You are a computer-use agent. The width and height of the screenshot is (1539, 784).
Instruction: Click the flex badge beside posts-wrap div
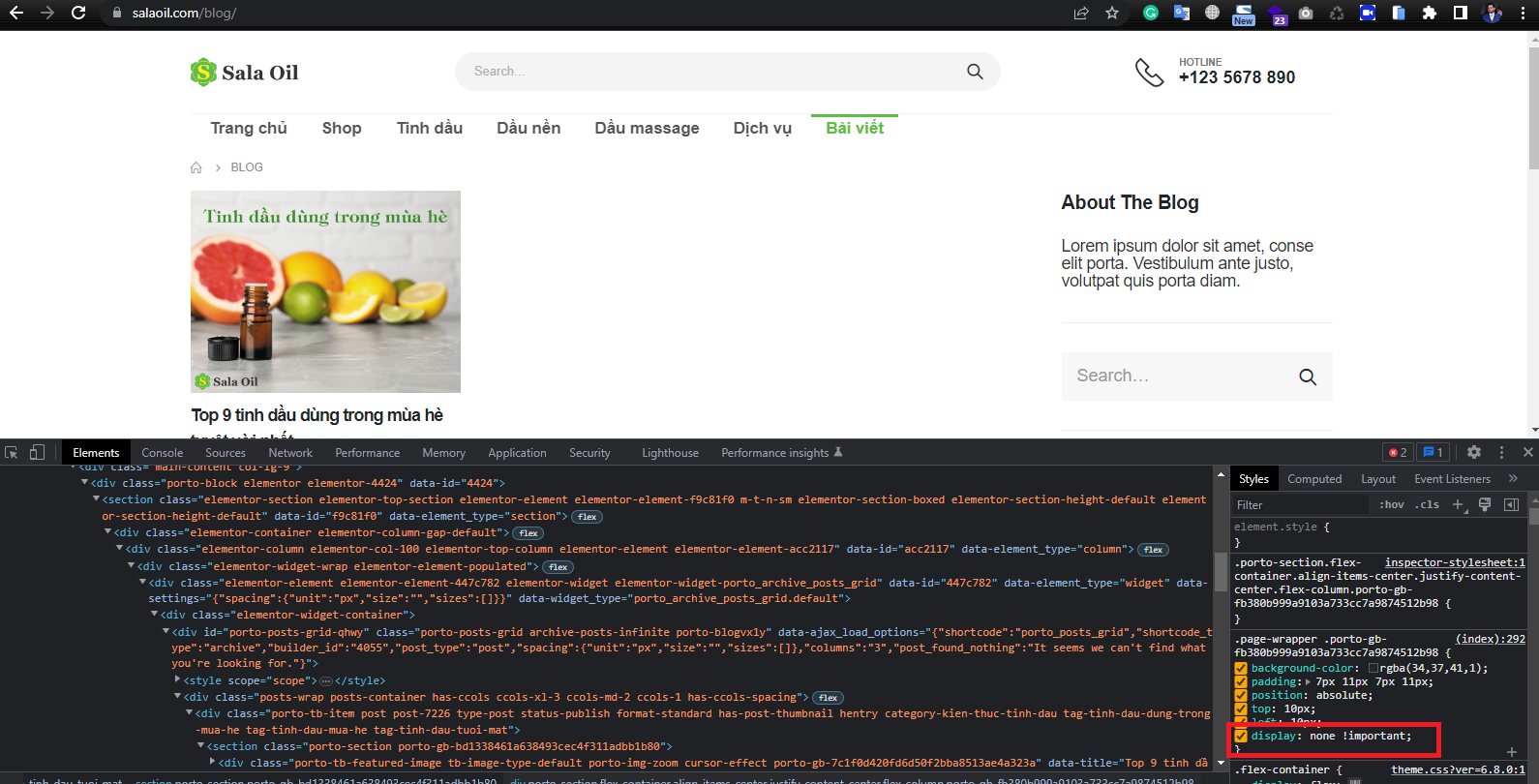(828, 698)
